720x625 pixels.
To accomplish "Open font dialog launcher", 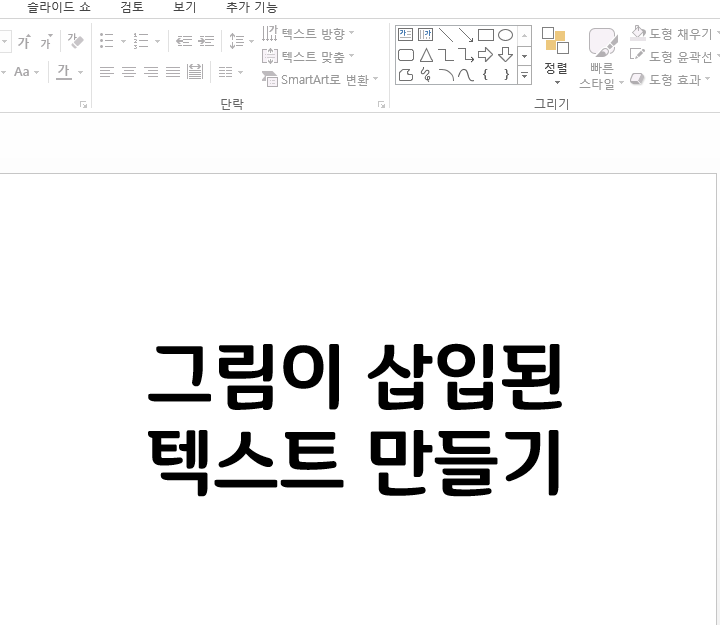I will [83, 105].
